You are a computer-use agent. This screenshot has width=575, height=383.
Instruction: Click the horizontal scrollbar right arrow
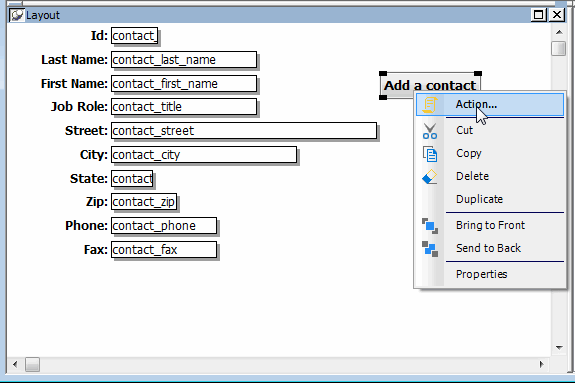[x=542, y=364]
